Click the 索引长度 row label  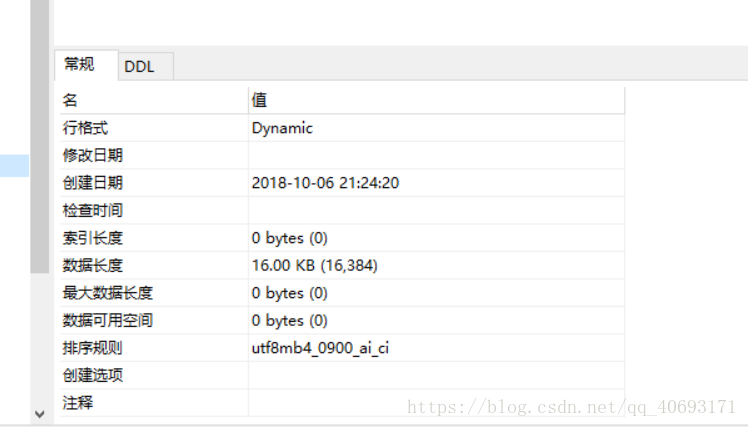[x=93, y=238]
